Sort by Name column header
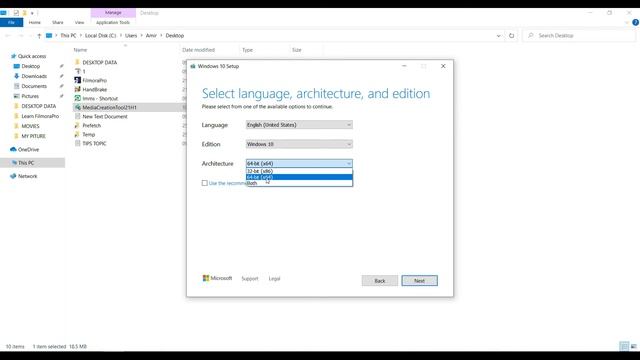The image size is (640, 360). pyautogui.click(x=80, y=50)
